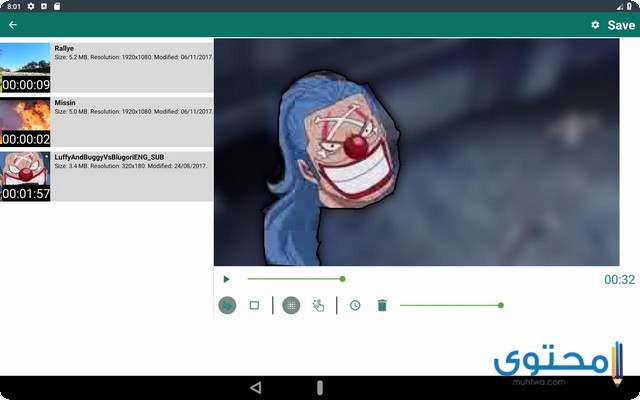Screen dimensions: 640x400
Task: Select the LuffyAndBuggyVsBlugoriENG_SUB title
Action: coord(109,157)
